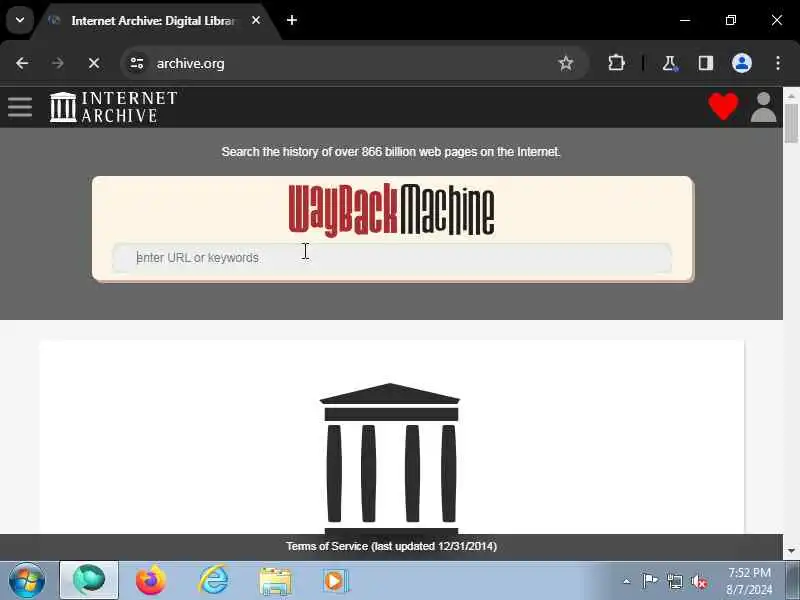Switch to the active browser taskbar button
Image resolution: width=800 pixels, height=600 pixels.
89,580
